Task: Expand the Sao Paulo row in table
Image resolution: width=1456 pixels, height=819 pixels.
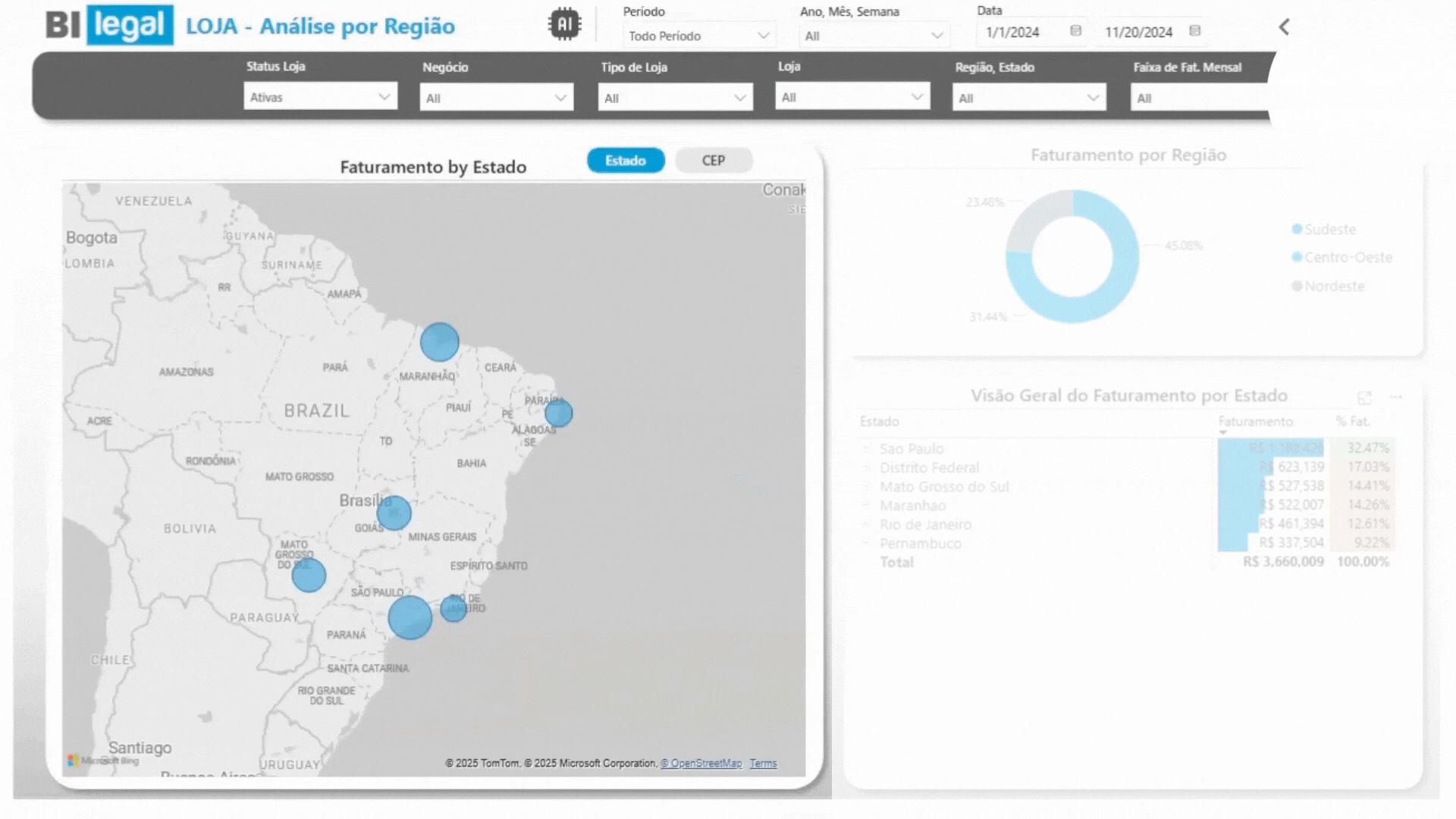Action: [x=867, y=449]
